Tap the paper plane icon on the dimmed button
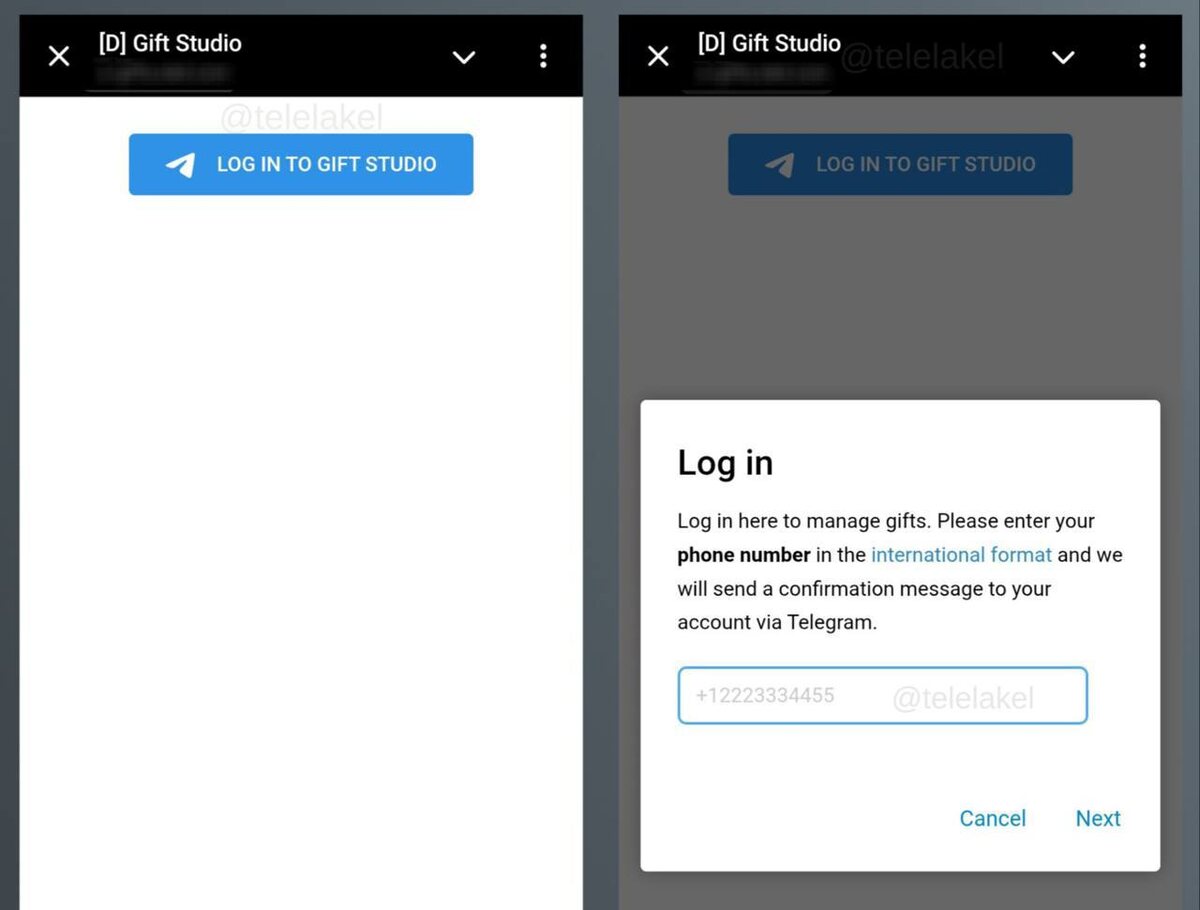 coord(780,165)
